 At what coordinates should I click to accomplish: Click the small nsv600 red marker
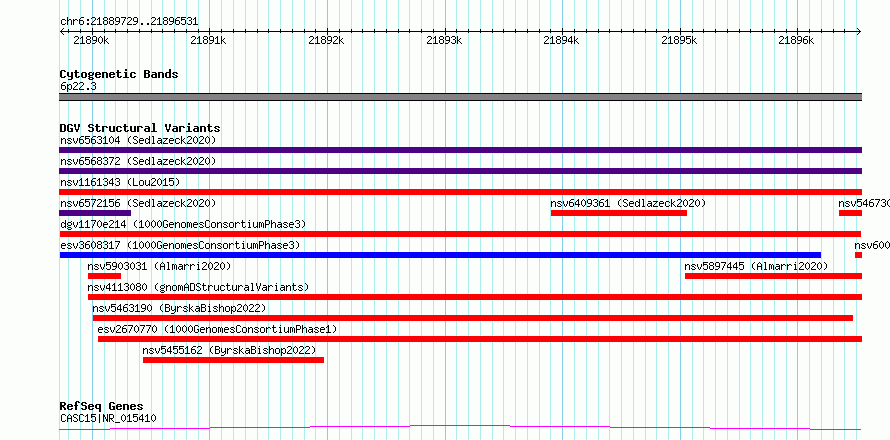(x=858, y=255)
